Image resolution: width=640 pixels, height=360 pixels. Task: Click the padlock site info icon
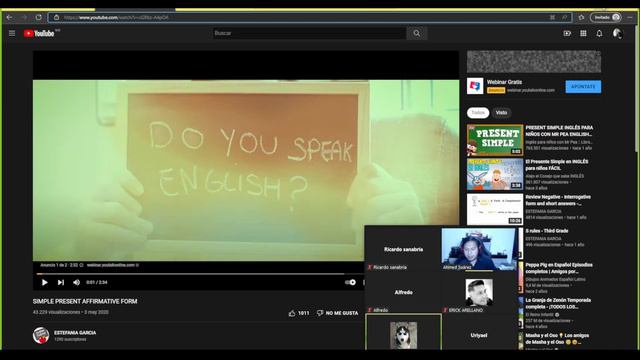[x=56, y=18]
